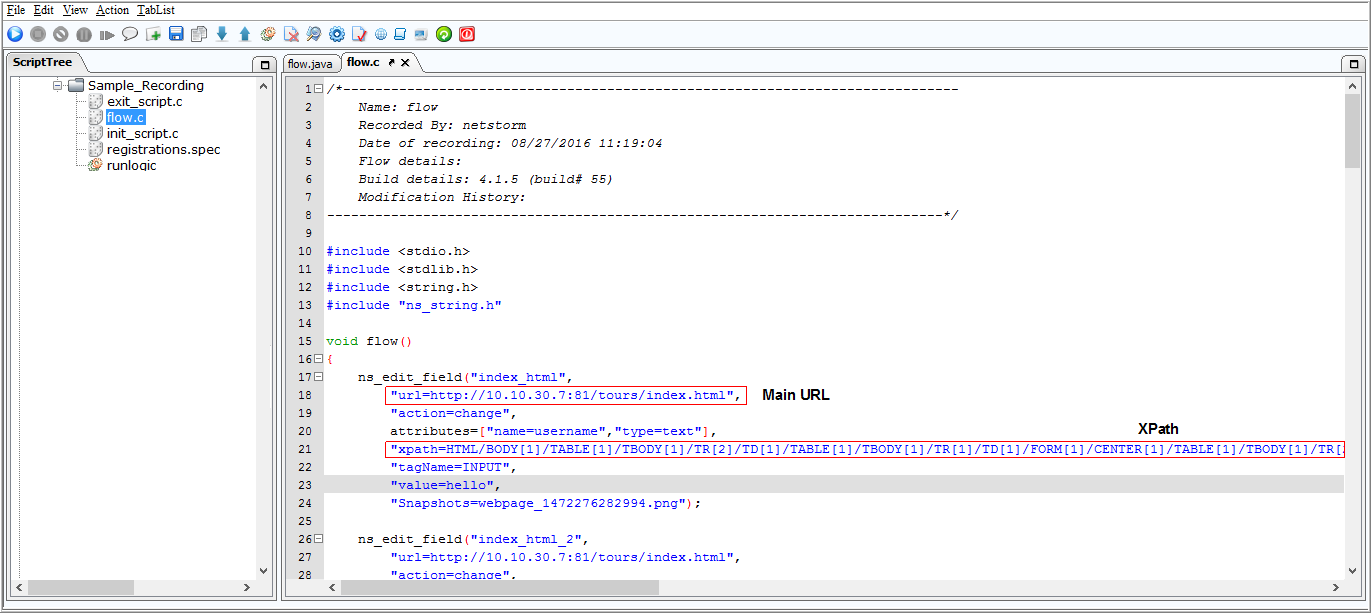Click the comment speech bubble icon
The width and height of the screenshot is (1371, 613).
point(130,34)
